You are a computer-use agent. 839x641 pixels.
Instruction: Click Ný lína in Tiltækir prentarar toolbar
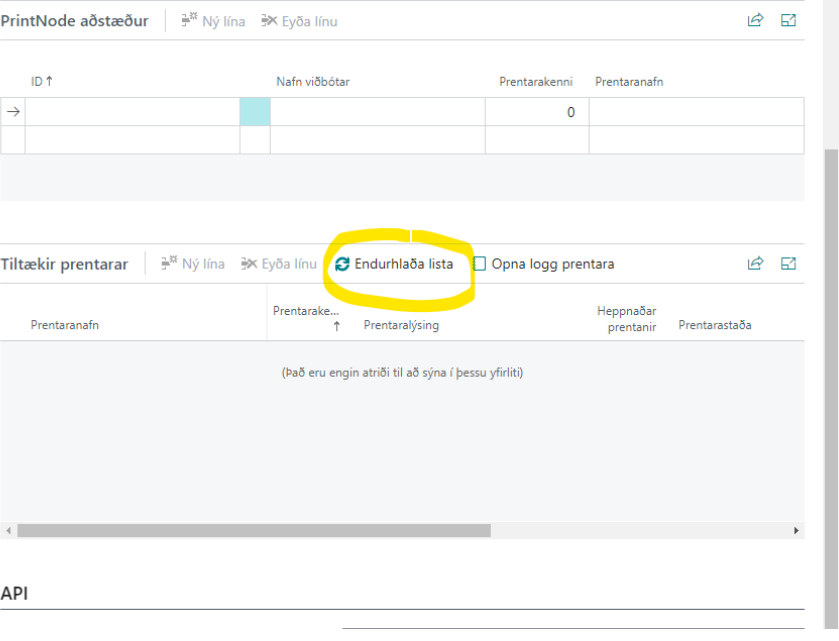tap(193, 265)
